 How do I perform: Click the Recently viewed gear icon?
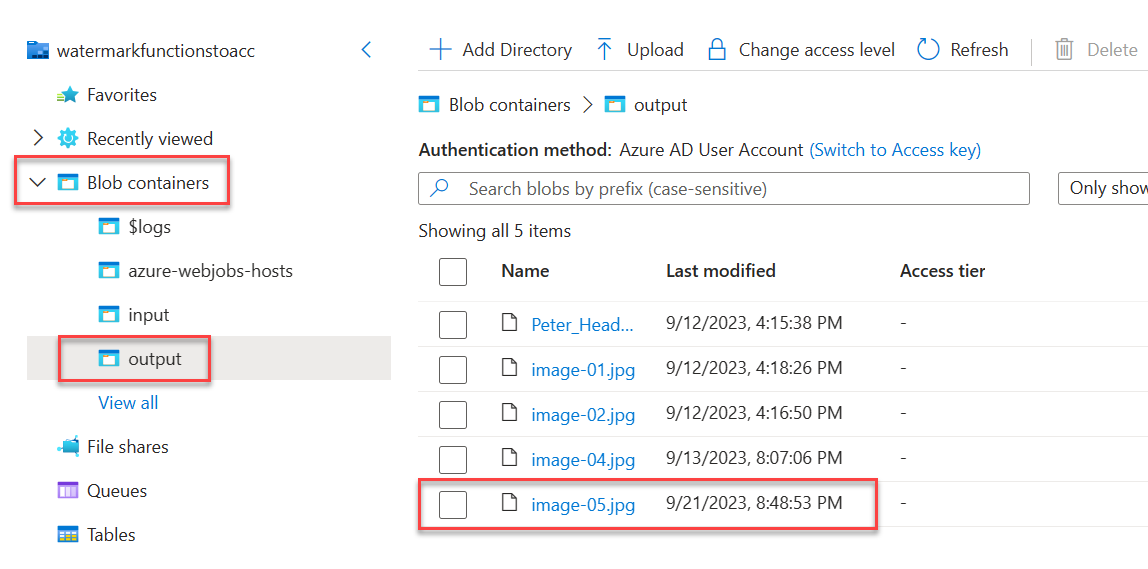[67, 138]
